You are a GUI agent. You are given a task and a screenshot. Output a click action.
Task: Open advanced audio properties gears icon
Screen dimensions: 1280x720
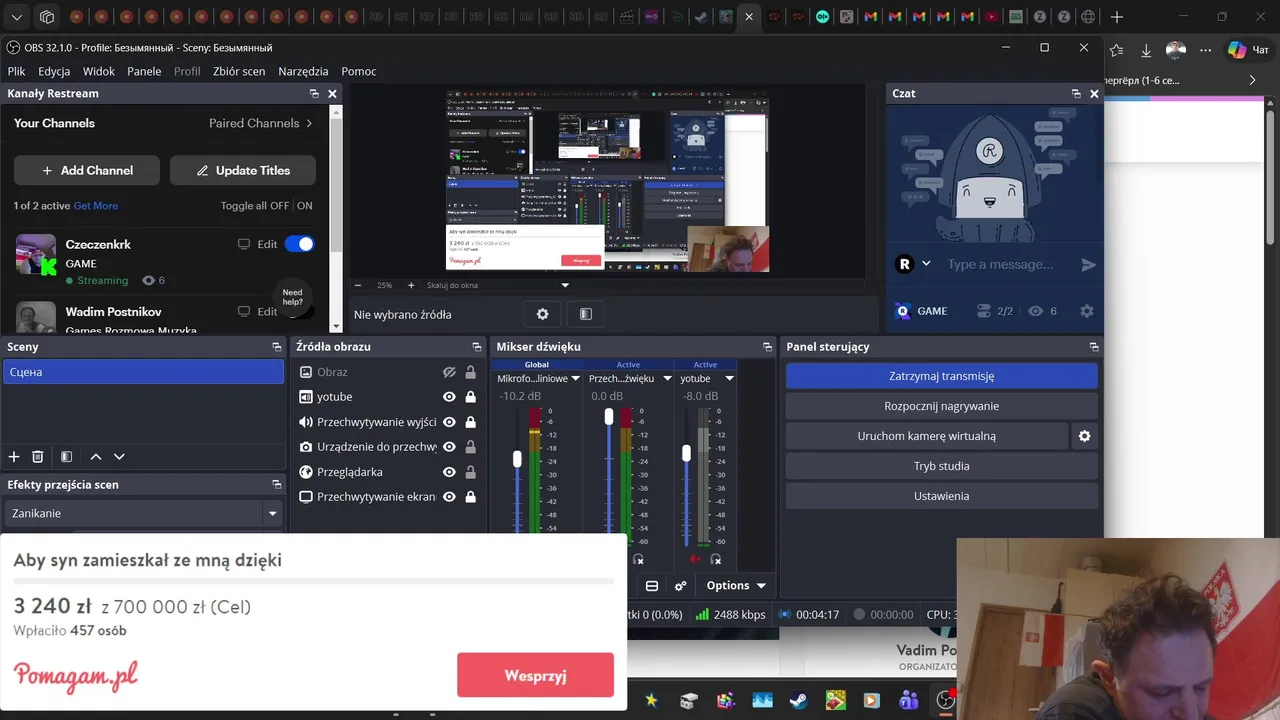pyautogui.click(x=681, y=586)
